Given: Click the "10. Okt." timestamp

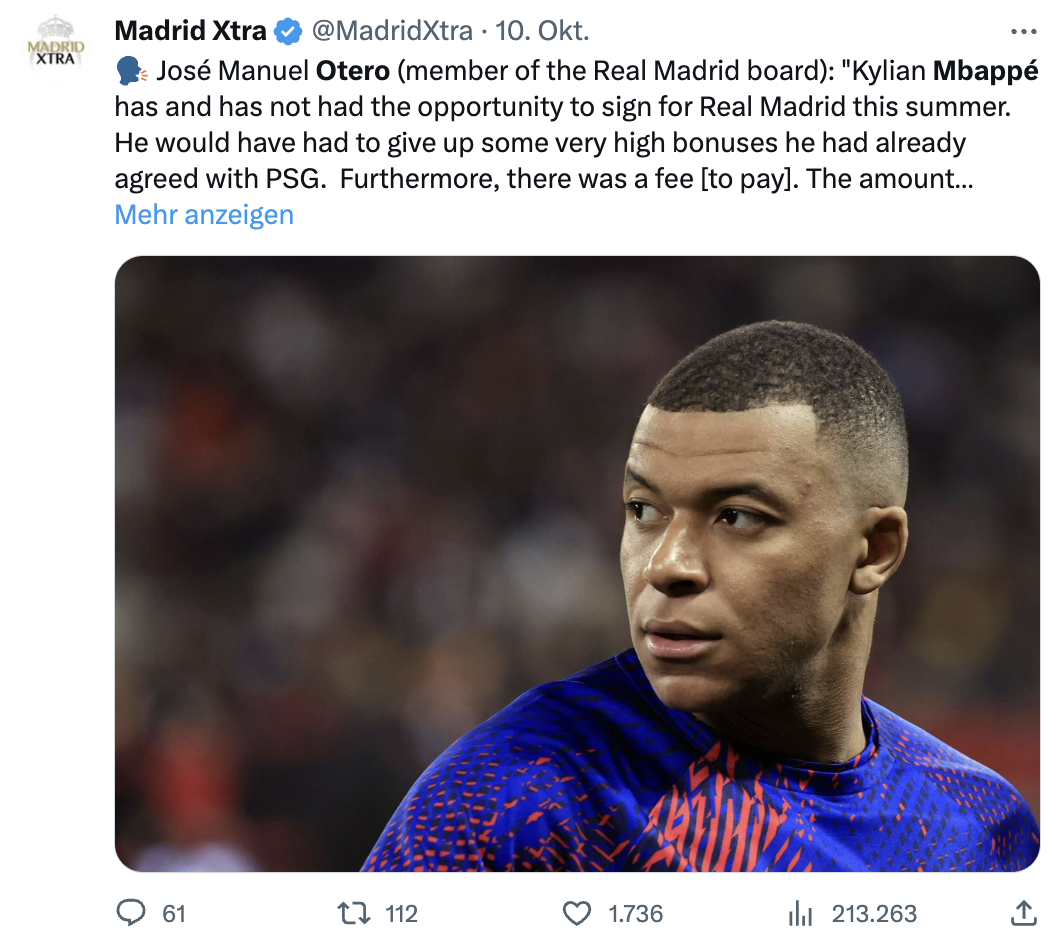Looking at the screenshot, I should (x=542, y=32).
